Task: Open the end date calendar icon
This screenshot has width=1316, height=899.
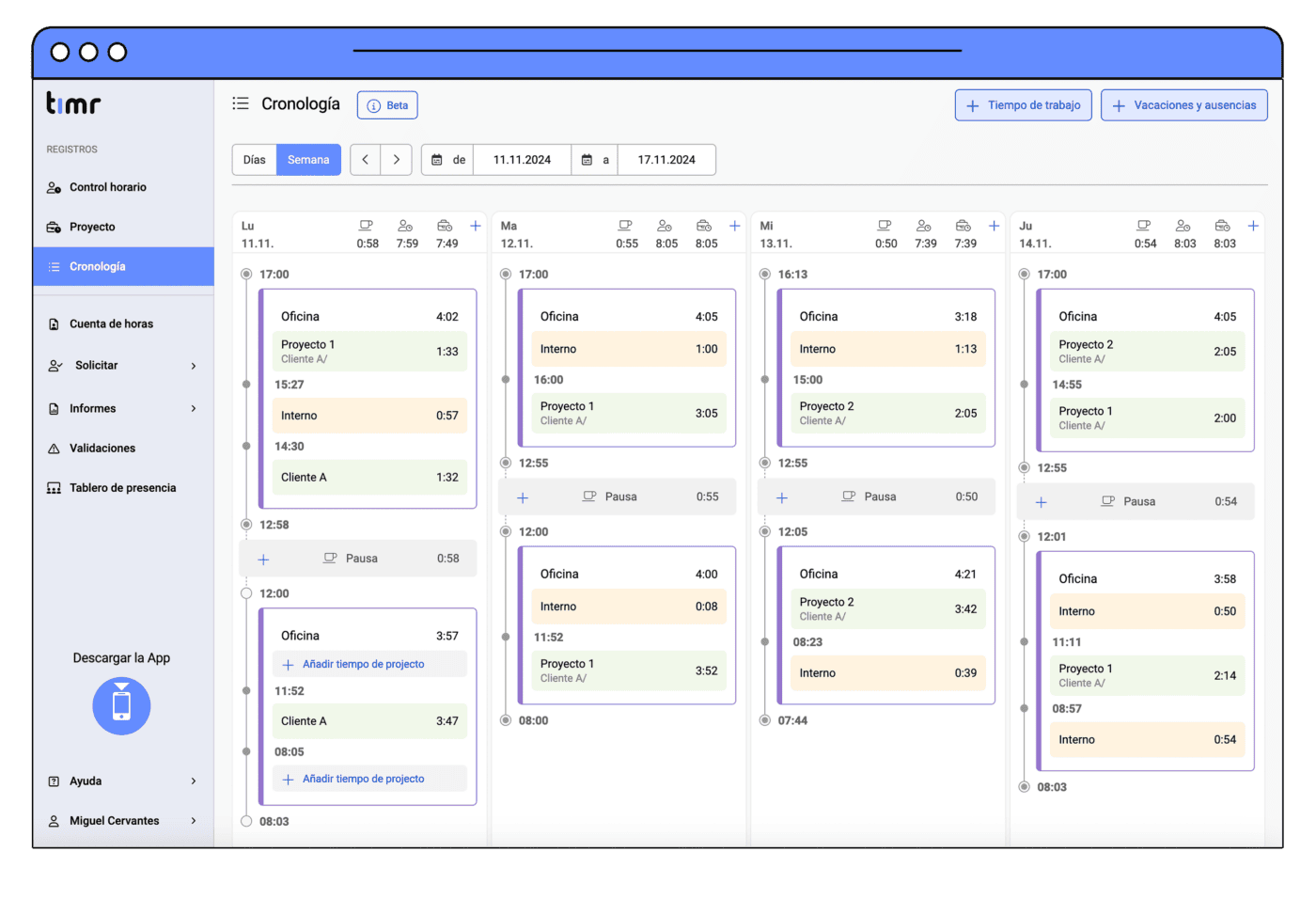Action: coord(587,160)
